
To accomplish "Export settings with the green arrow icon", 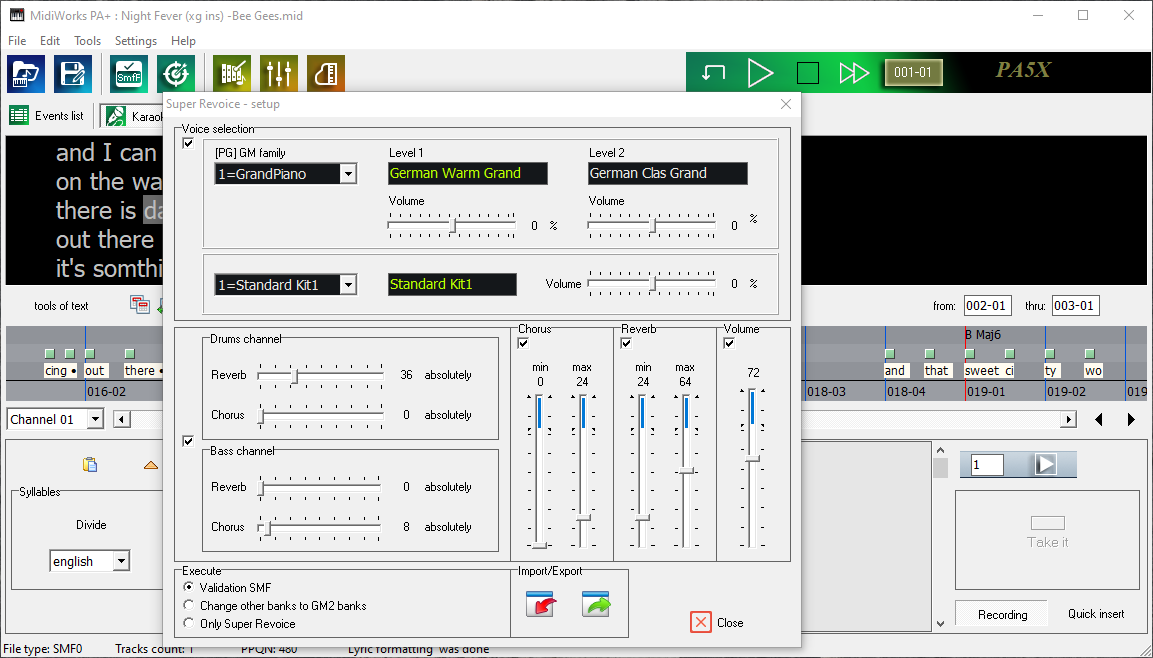I will click(596, 605).
